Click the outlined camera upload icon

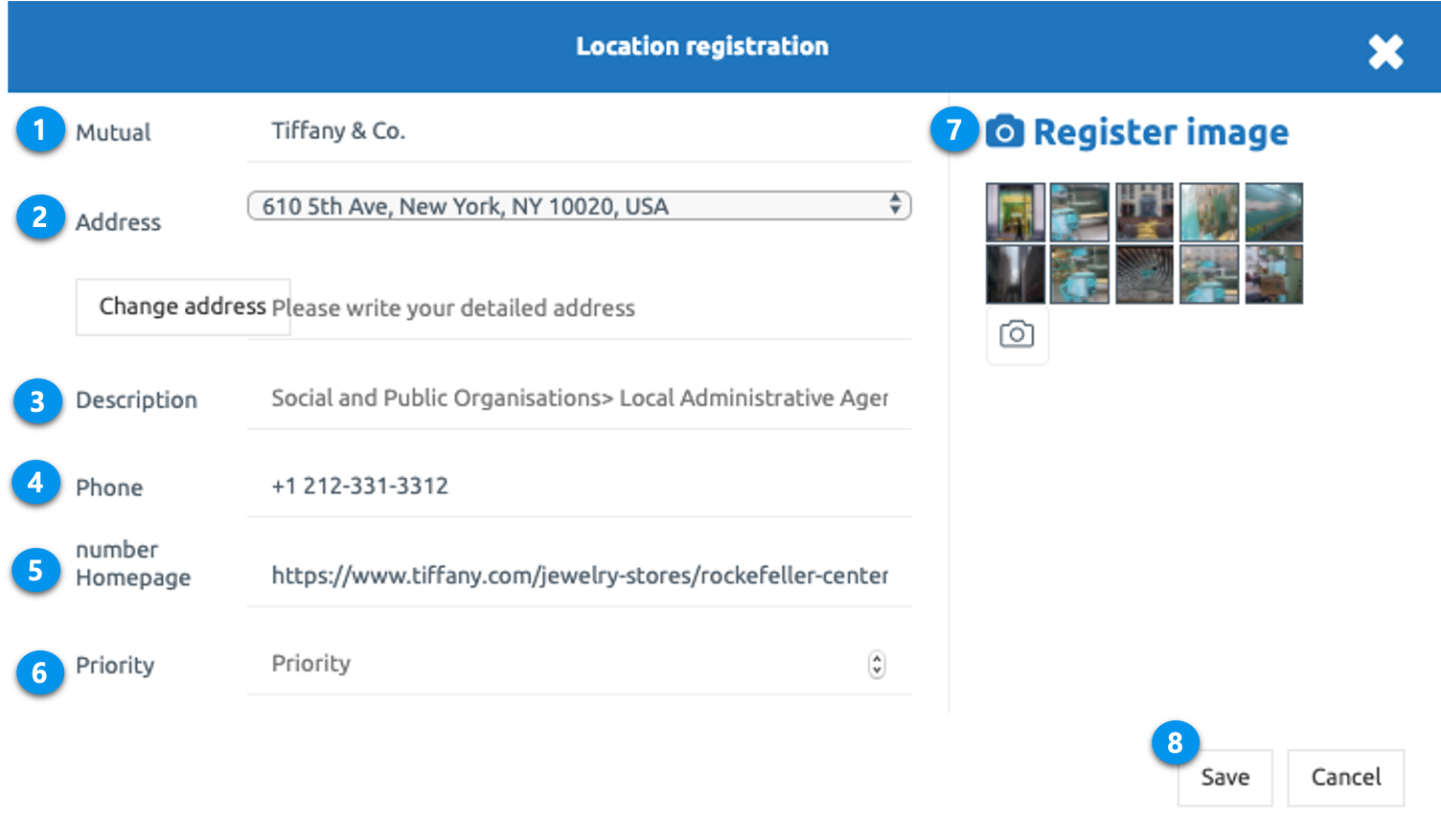(x=1017, y=334)
